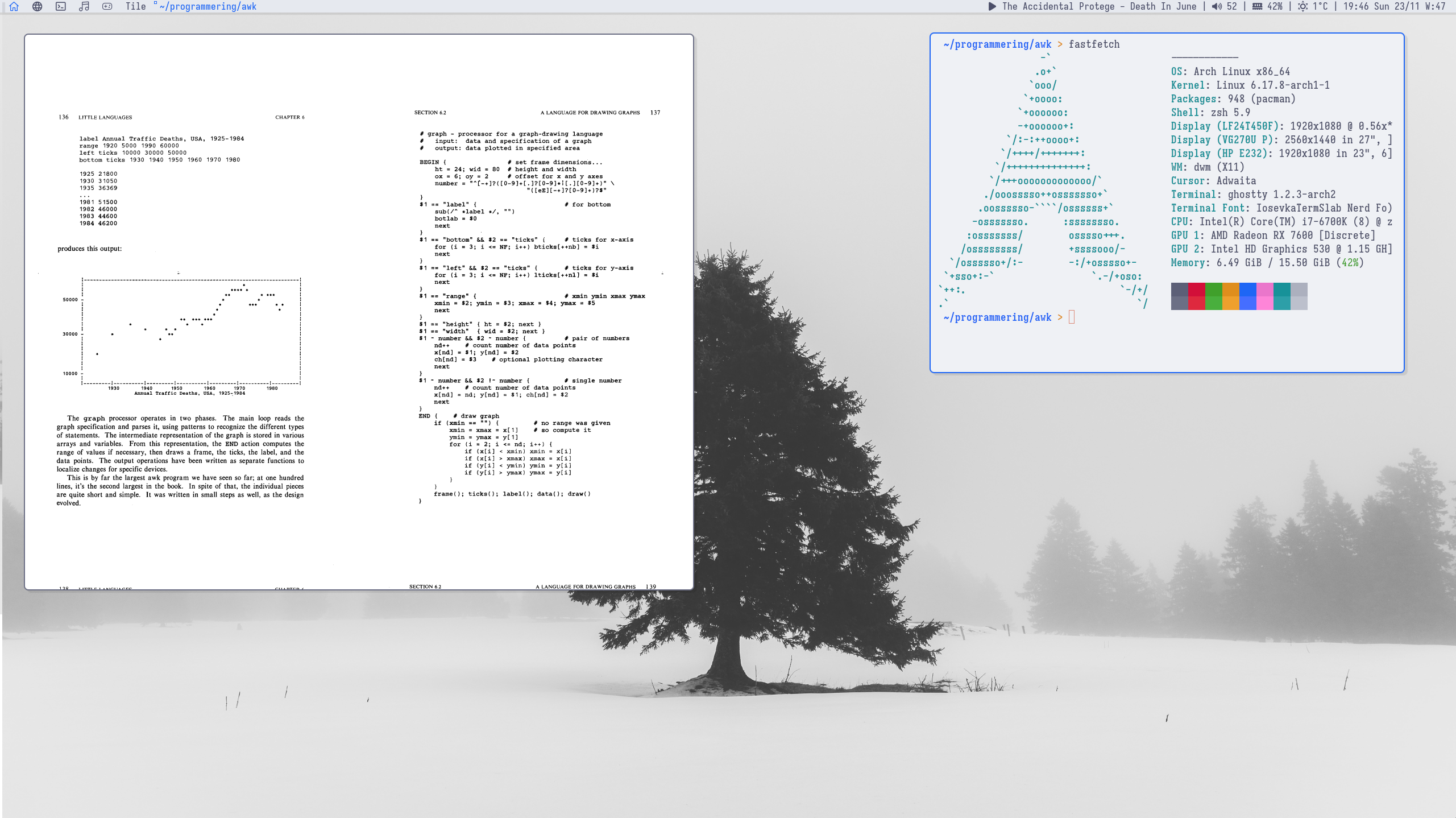1456x818 pixels.
Task: Click the play icon in status bar
Action: 992,6
